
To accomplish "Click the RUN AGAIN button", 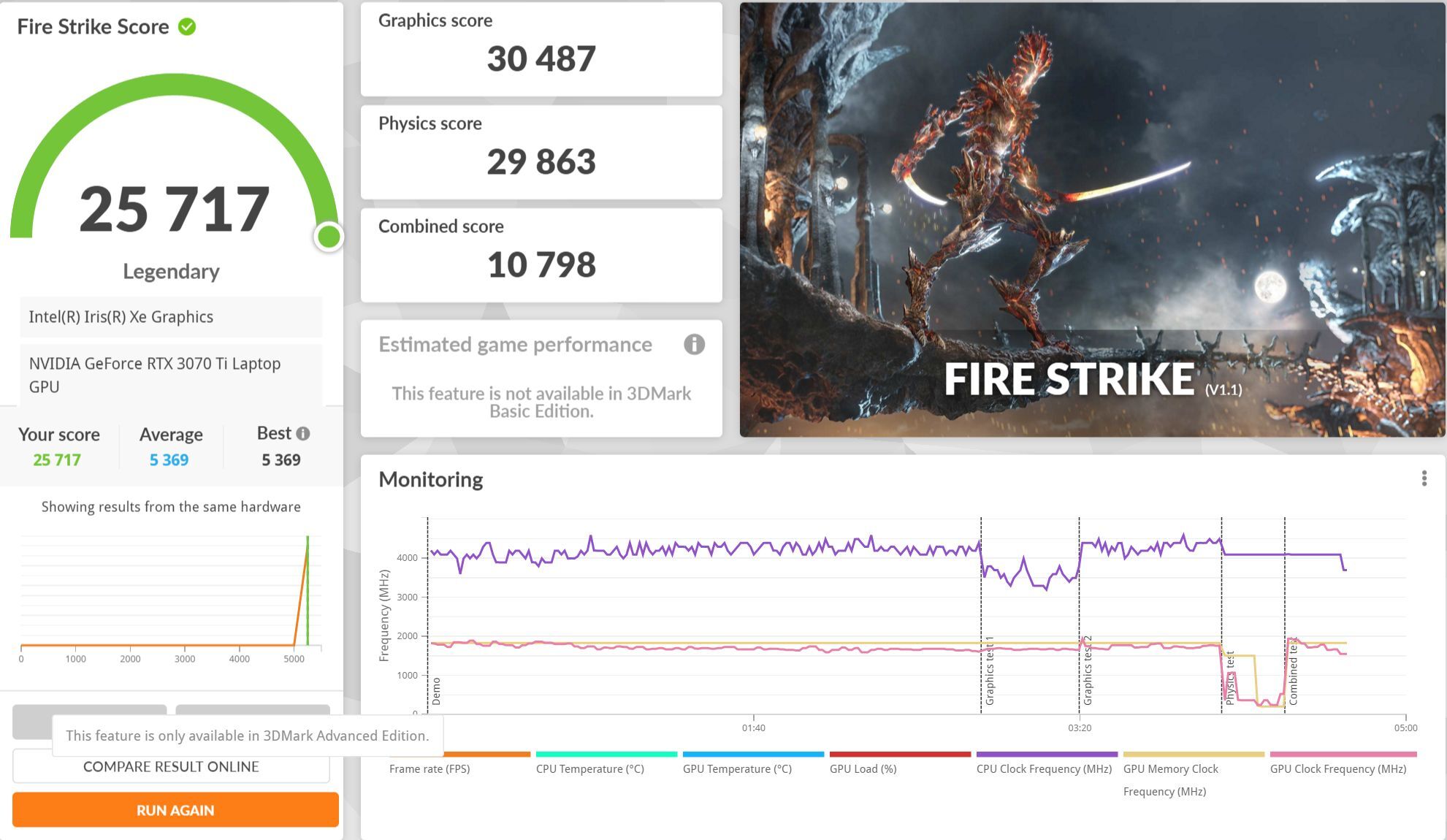I will click(175, 810).
